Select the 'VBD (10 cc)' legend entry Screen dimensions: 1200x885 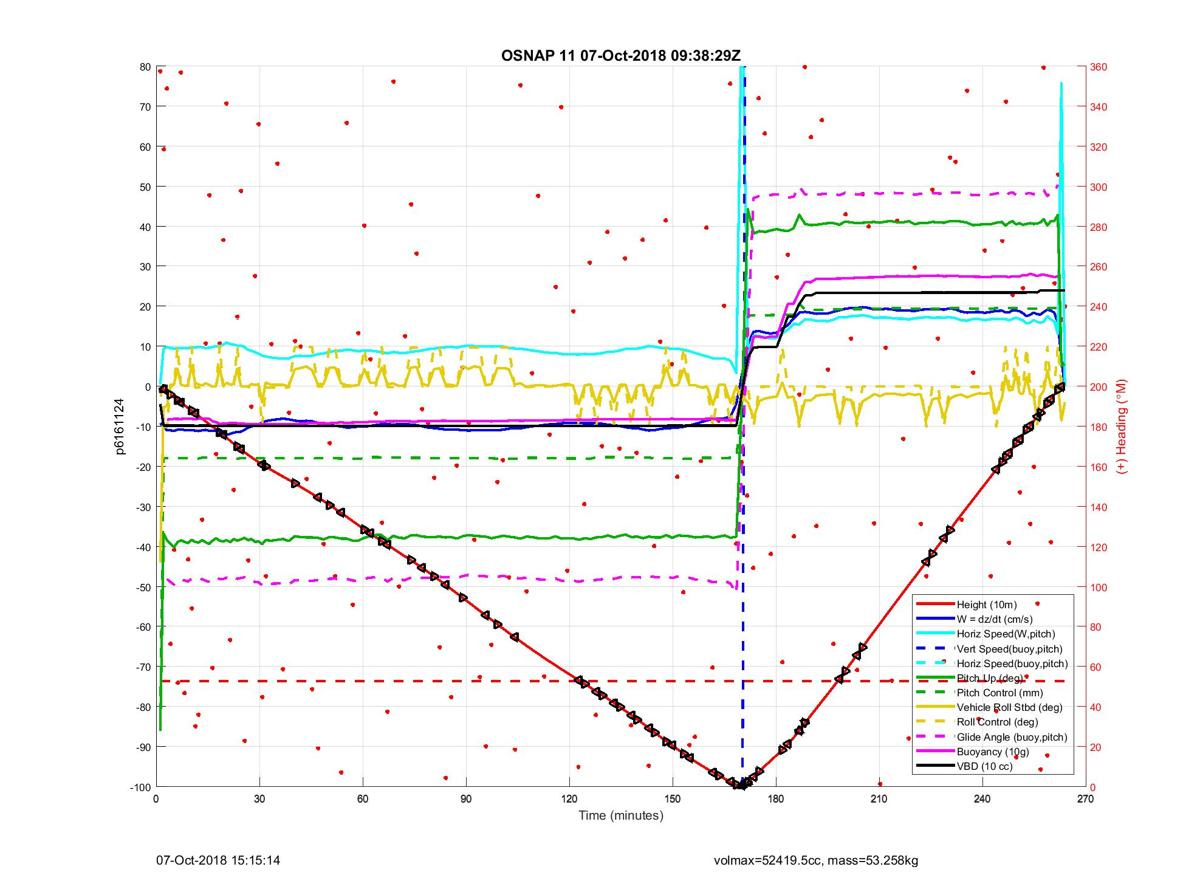coord(986,767)
